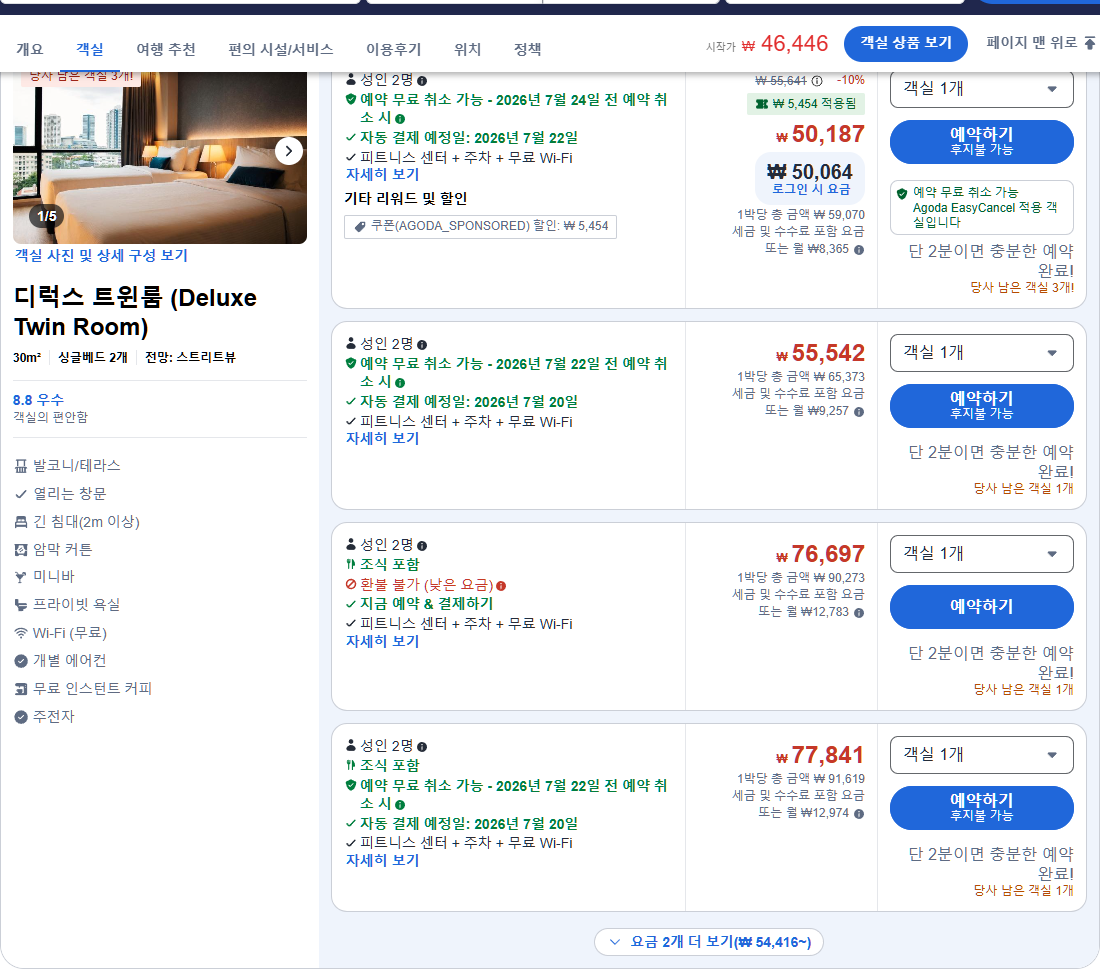Click the Wi-Fi (무료) signal icon

tap(21, 633)
